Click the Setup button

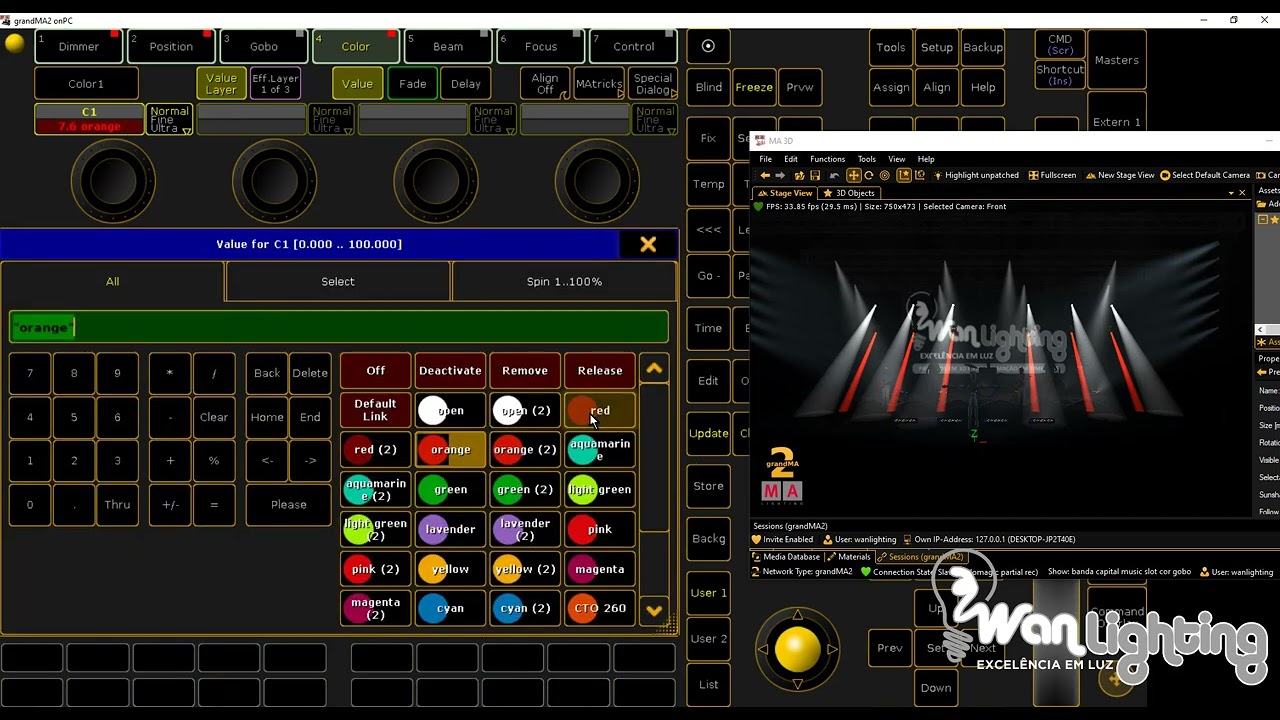click(x=937, y=47)
